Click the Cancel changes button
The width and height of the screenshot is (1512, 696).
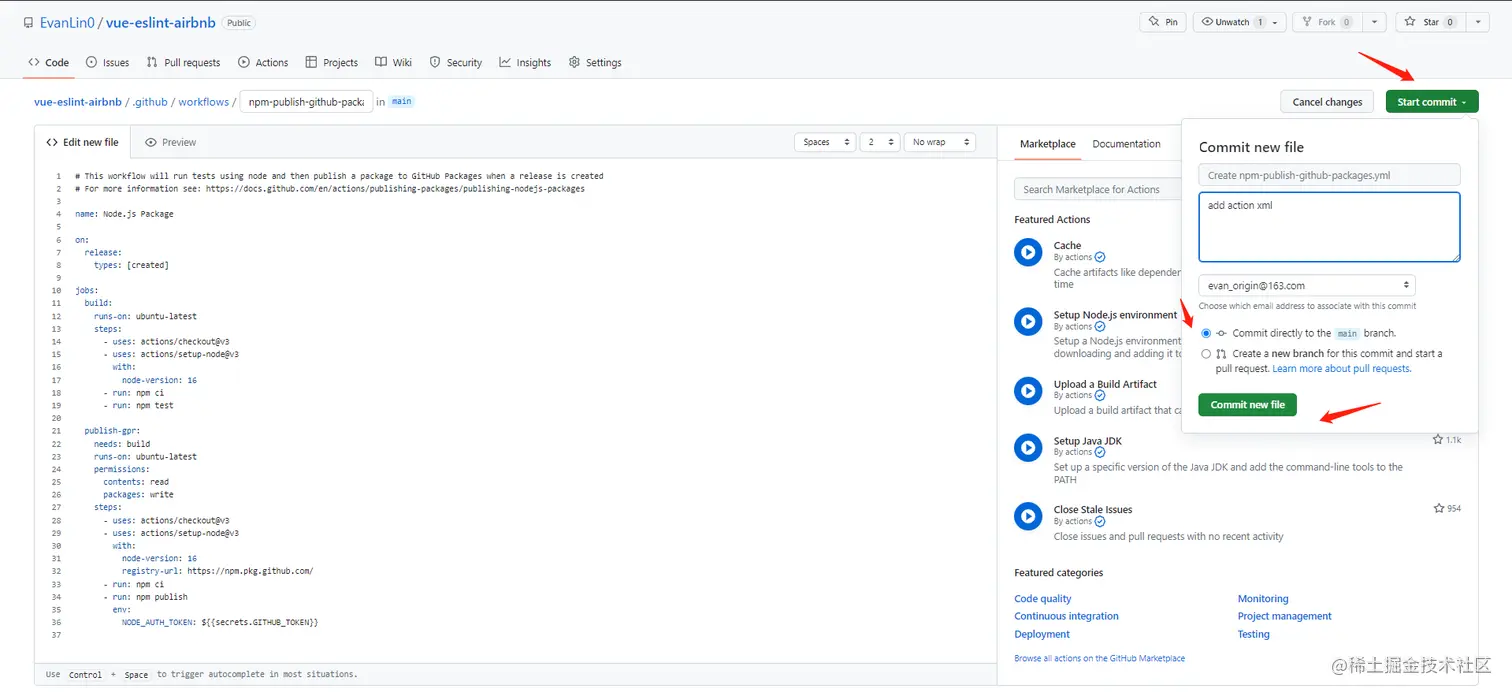(1327, 102)
